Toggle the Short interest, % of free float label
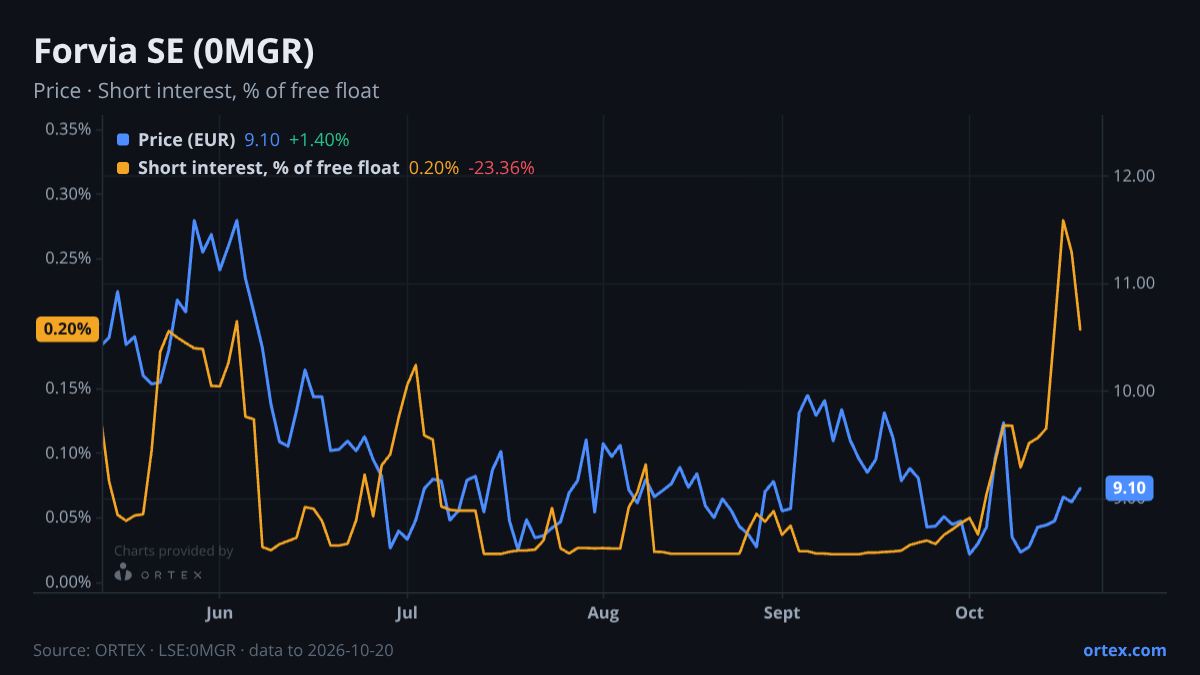This screenshot has height=675, width=1200. pos(269,168)
